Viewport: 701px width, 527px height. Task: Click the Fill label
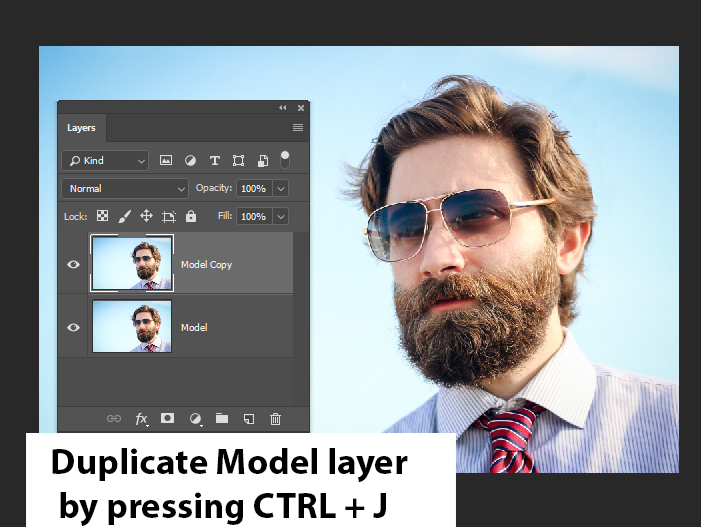[x=225, y=216]
